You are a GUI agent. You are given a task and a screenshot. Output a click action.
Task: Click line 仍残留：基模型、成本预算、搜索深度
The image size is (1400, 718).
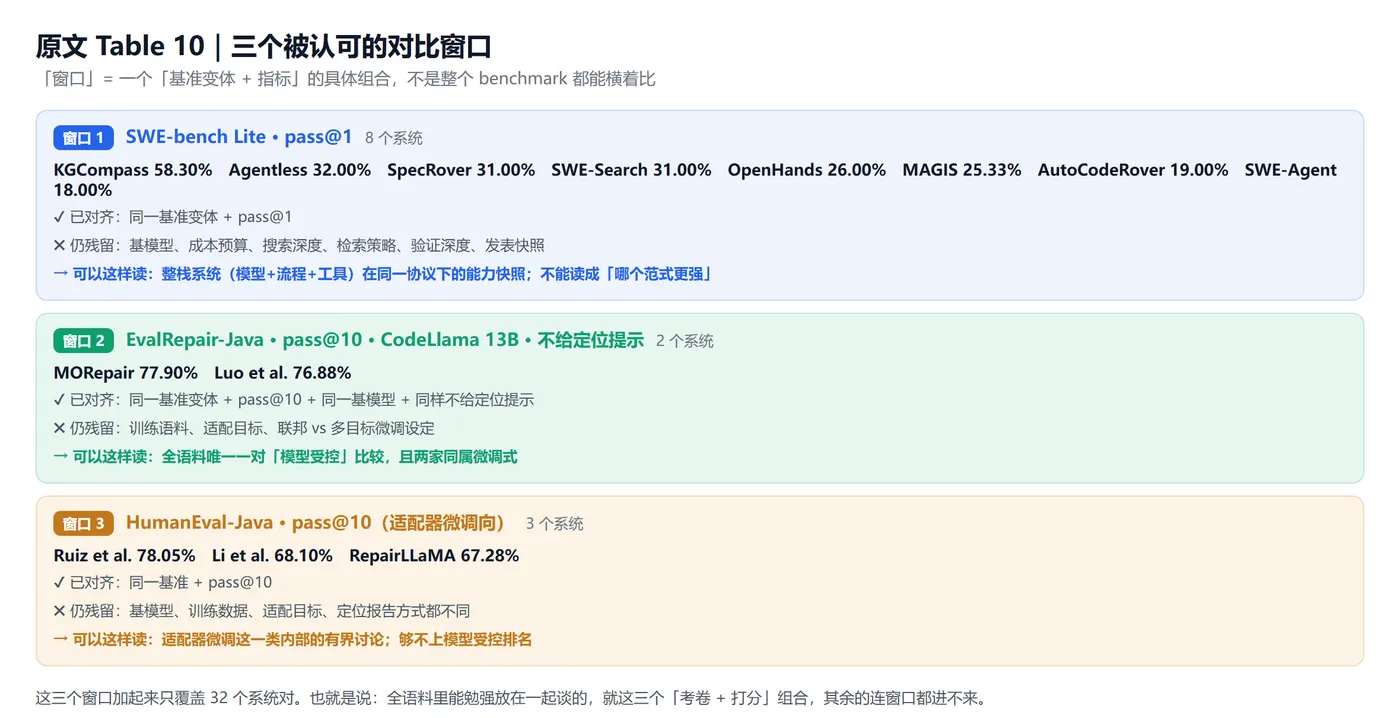click(x=299, y=245)
